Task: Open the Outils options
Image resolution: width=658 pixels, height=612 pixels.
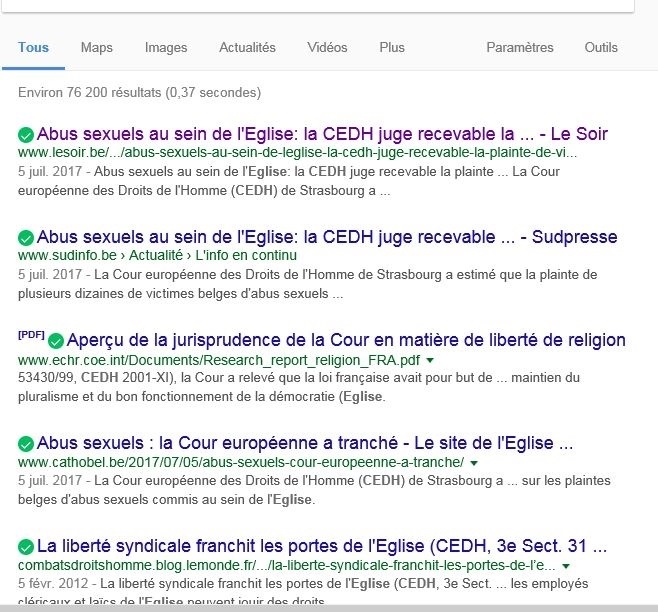Action: [x=601, y=47]
